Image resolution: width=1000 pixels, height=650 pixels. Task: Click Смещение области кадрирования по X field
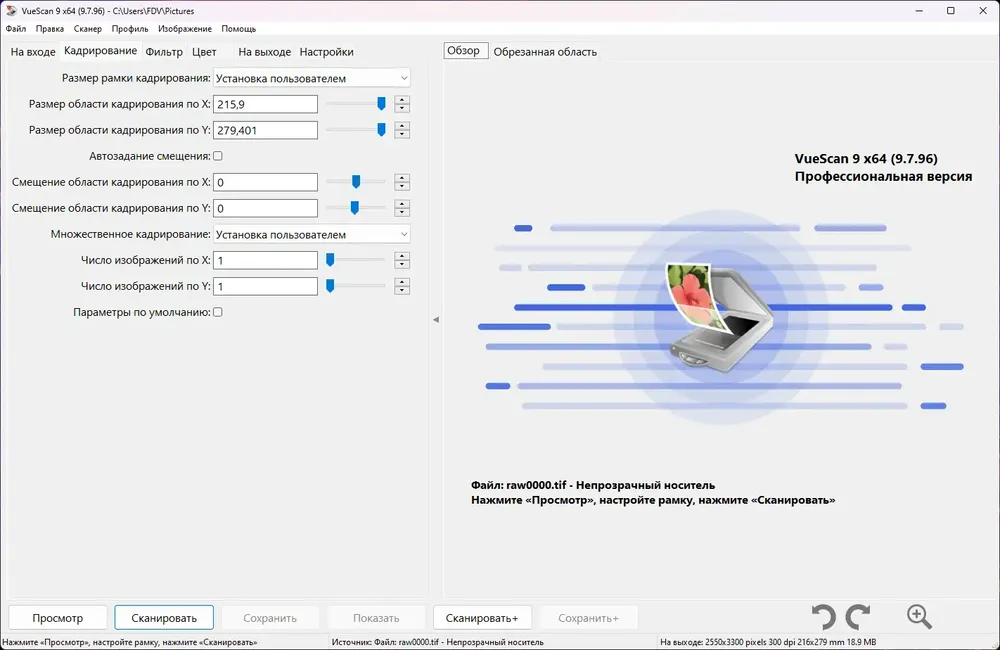point(265,182)
